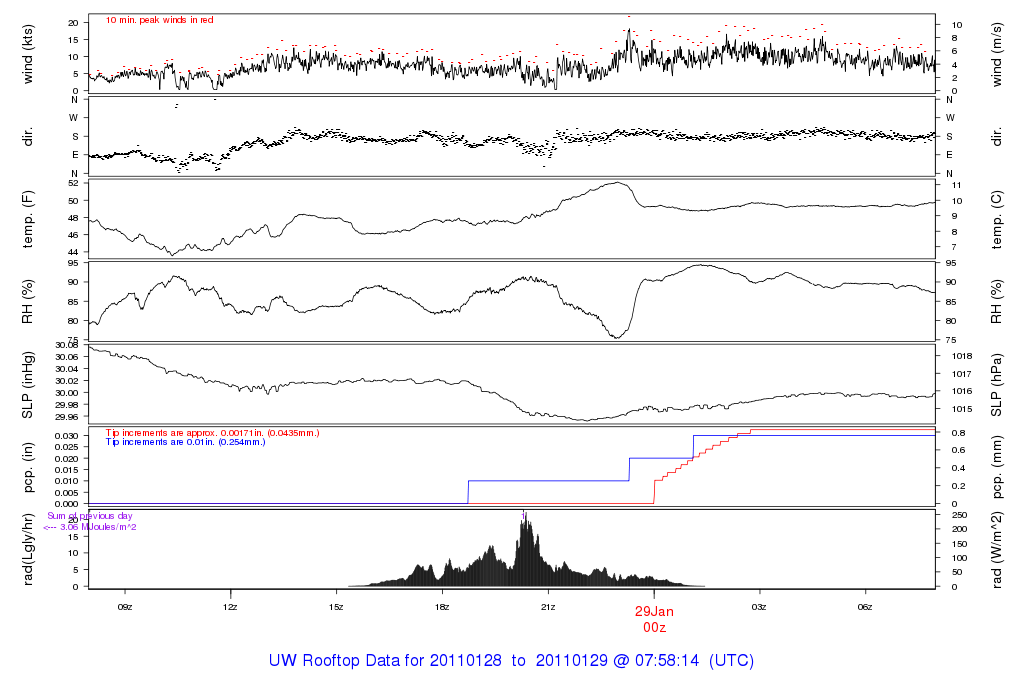Click the 'UW Rooftop Data' title caption

tap(511, 660)
